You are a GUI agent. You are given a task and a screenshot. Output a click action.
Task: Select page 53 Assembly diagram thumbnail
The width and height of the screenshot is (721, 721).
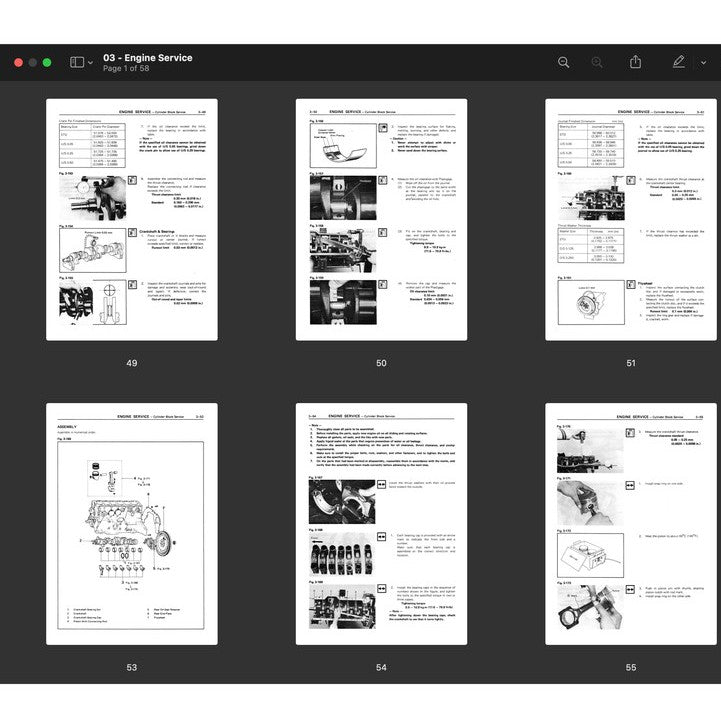131,524
